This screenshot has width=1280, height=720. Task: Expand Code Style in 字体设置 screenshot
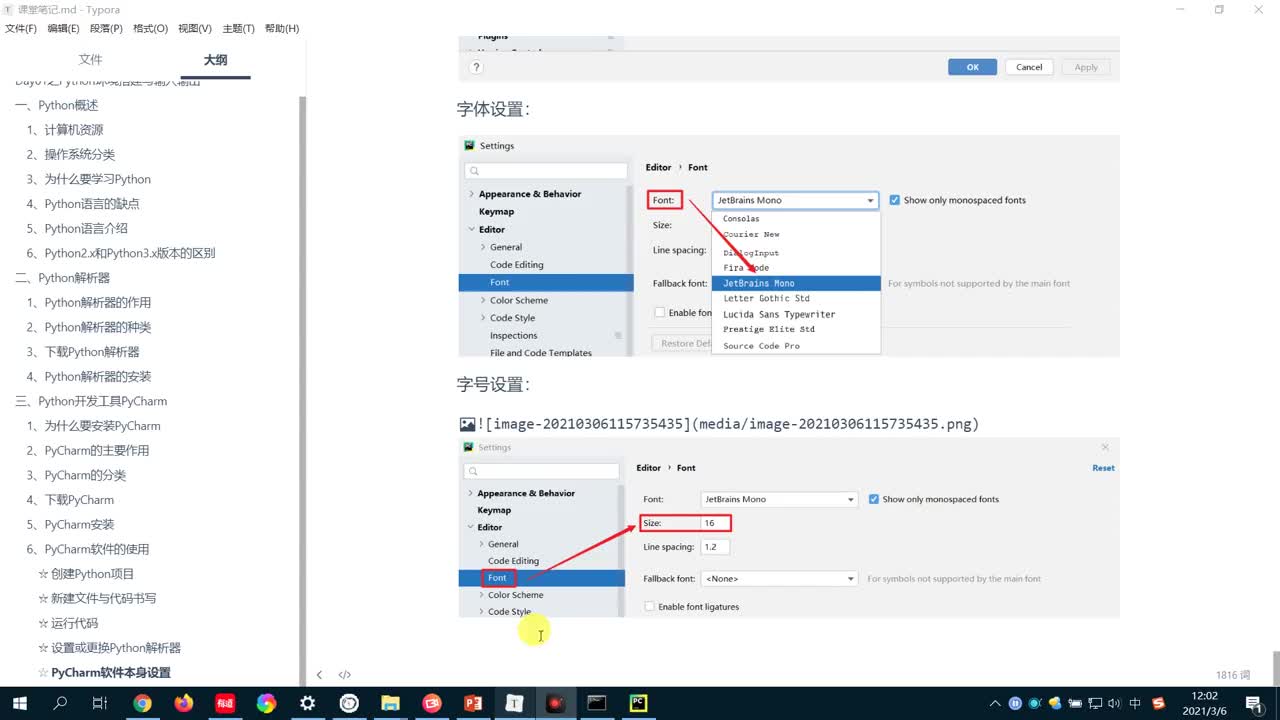click(x=483, y=318)
